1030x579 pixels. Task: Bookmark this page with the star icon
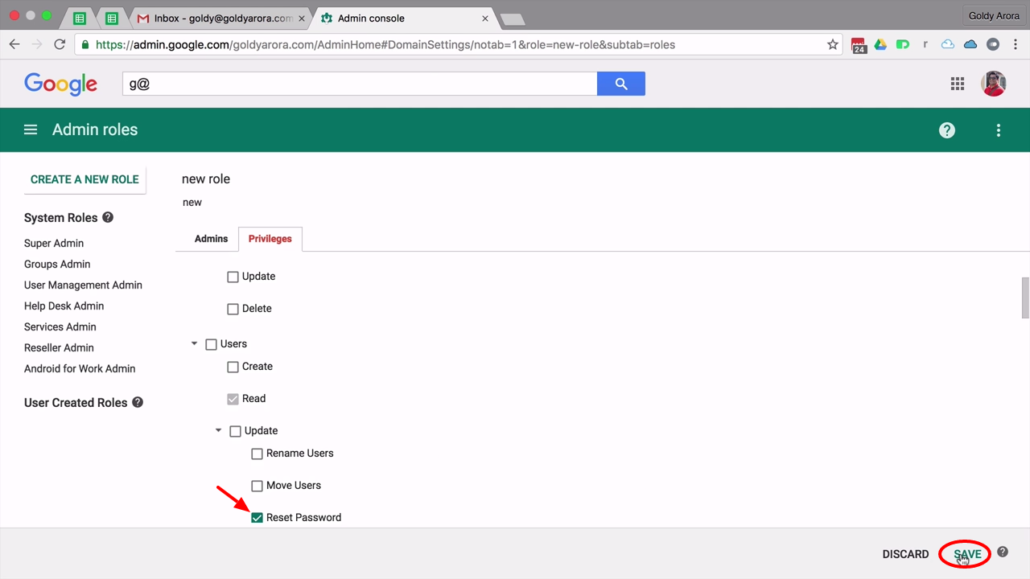tap(832, 45)
